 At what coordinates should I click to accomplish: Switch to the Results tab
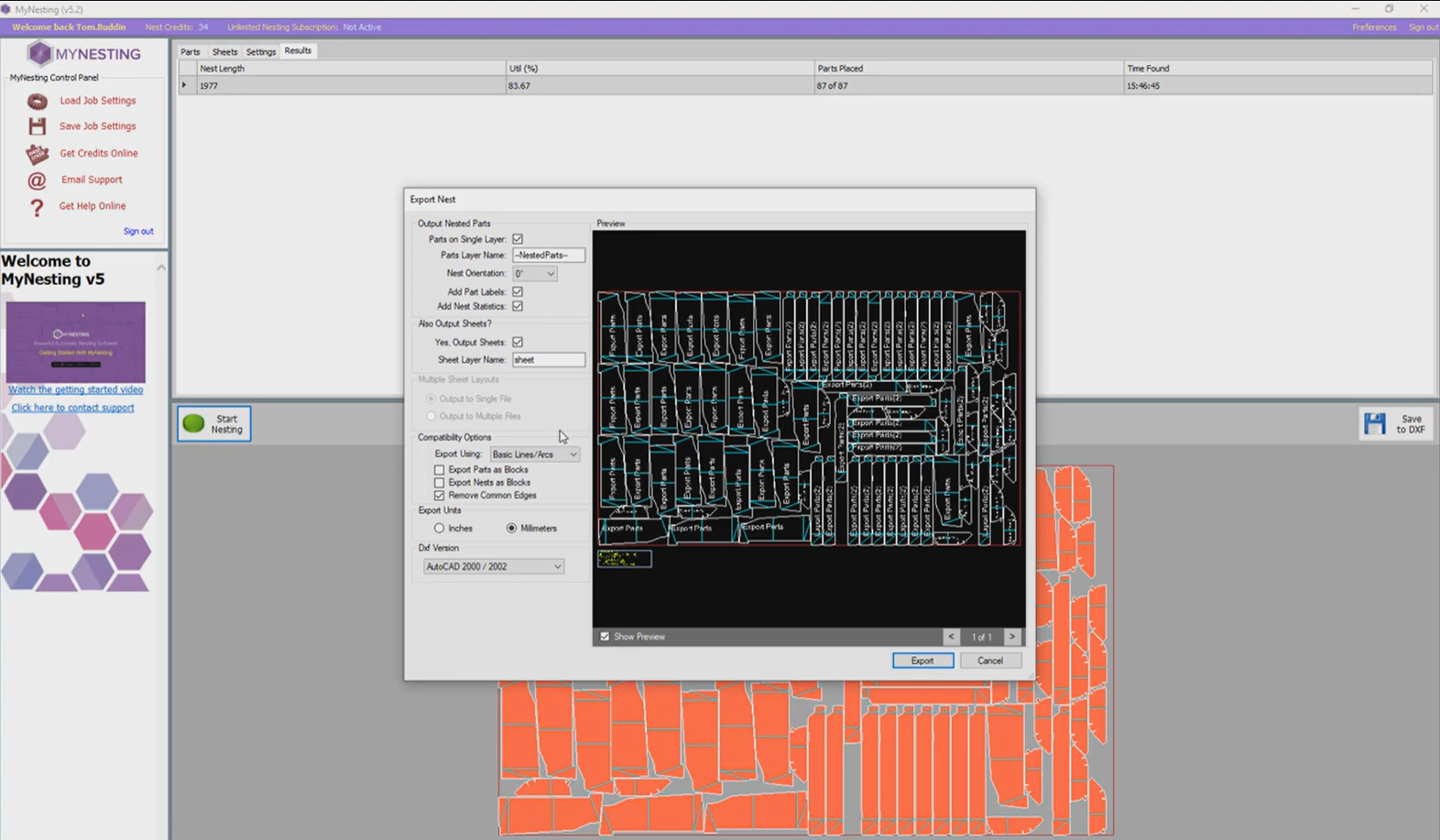(298, 51)
